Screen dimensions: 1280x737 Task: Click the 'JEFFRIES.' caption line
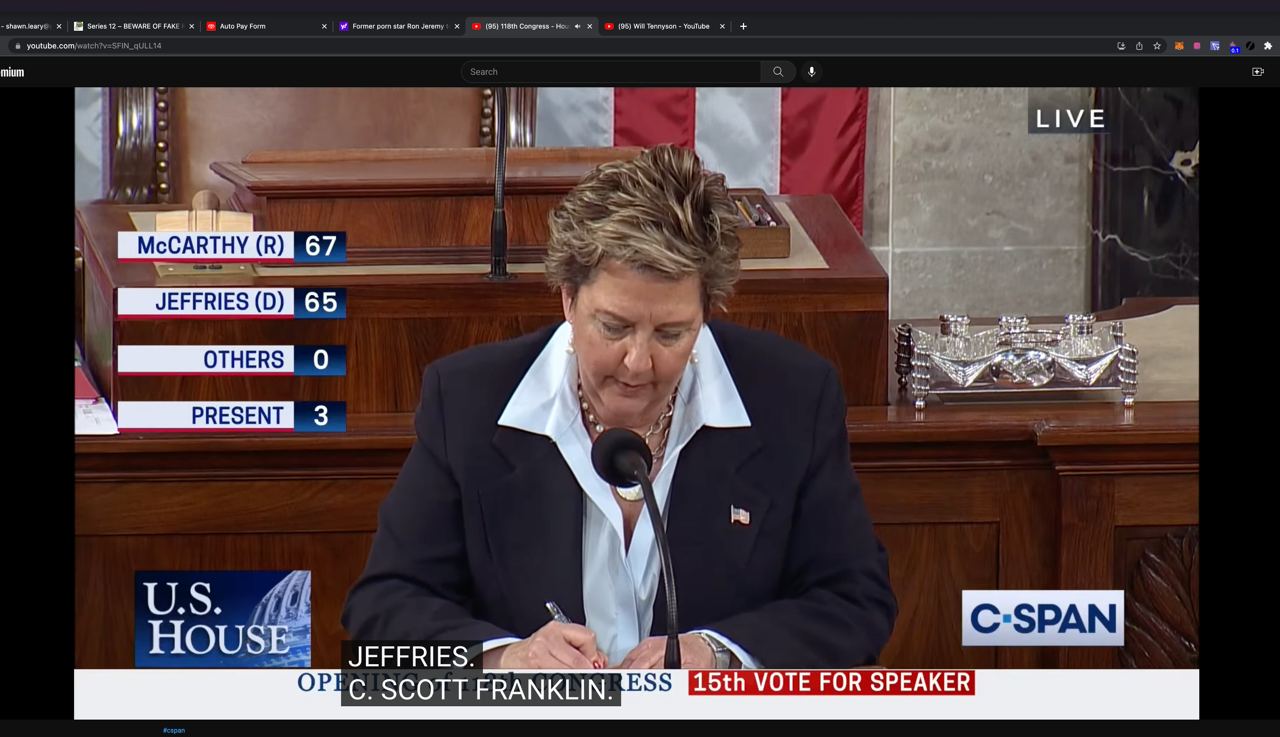[x=411, y=657]
